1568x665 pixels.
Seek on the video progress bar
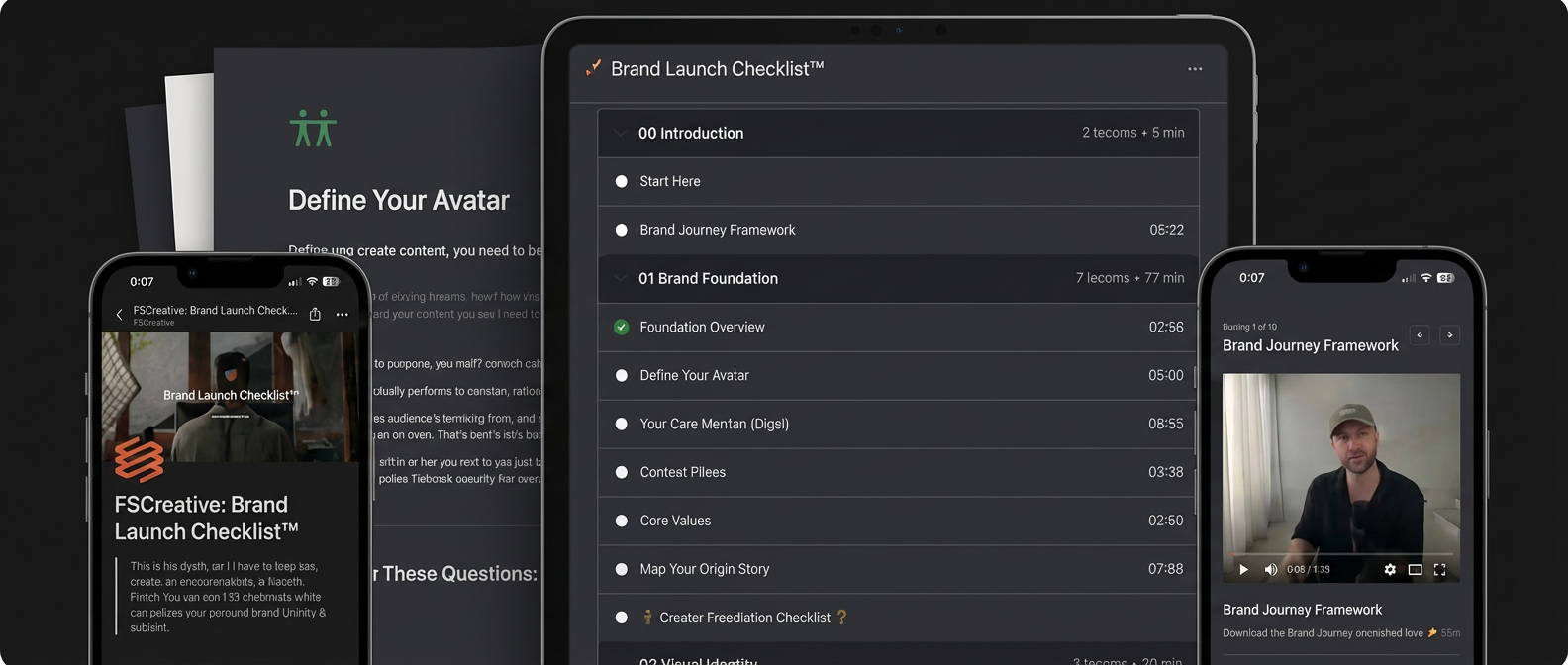1340,554
